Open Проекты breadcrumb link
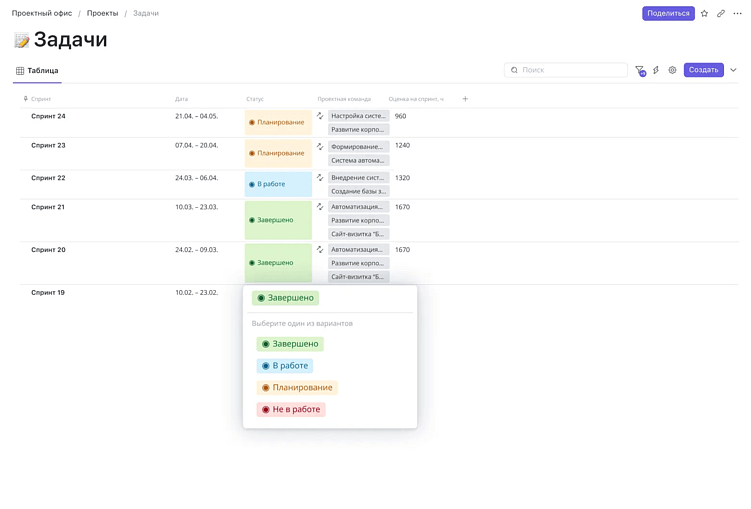 click(102, 13)
